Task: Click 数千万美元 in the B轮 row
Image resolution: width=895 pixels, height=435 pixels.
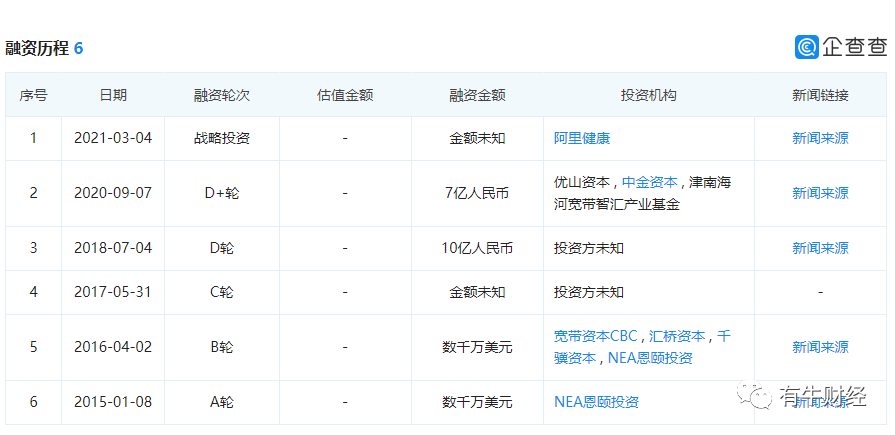Action: (477, 347)
